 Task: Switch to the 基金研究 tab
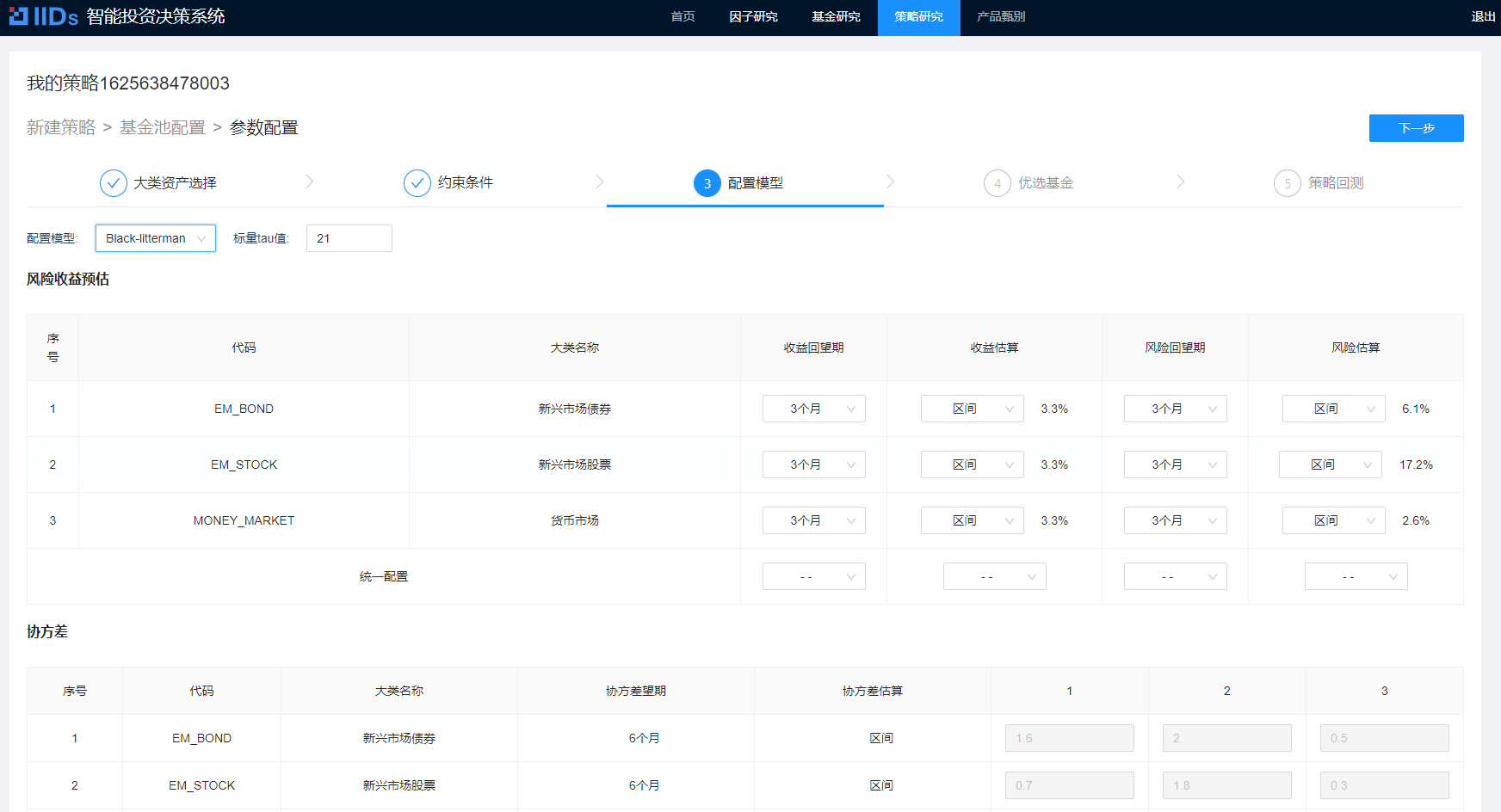pyautogui.click(x=836, y=17)
